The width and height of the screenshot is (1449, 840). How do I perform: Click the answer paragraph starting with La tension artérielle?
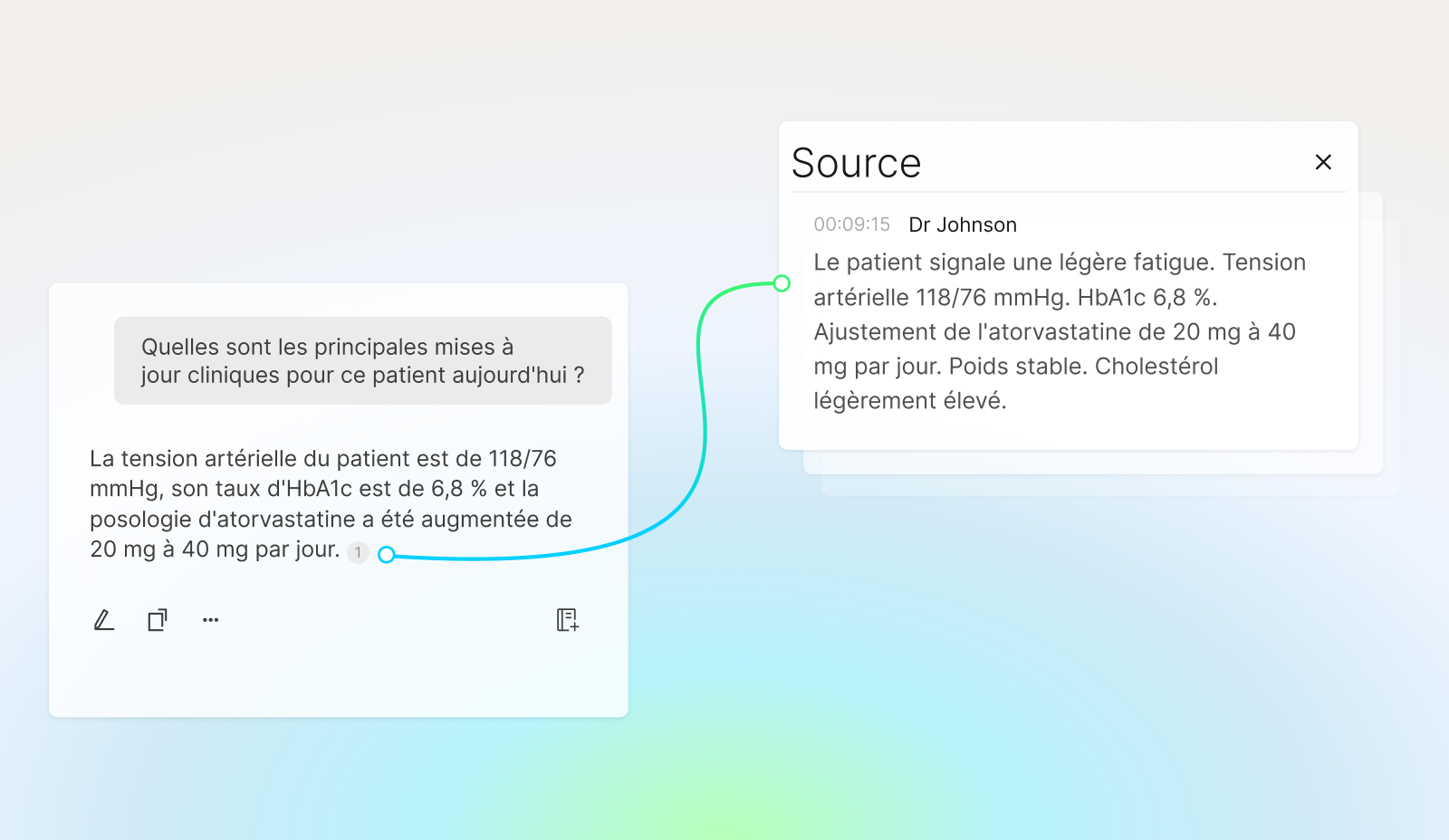[x=331, y=489]
